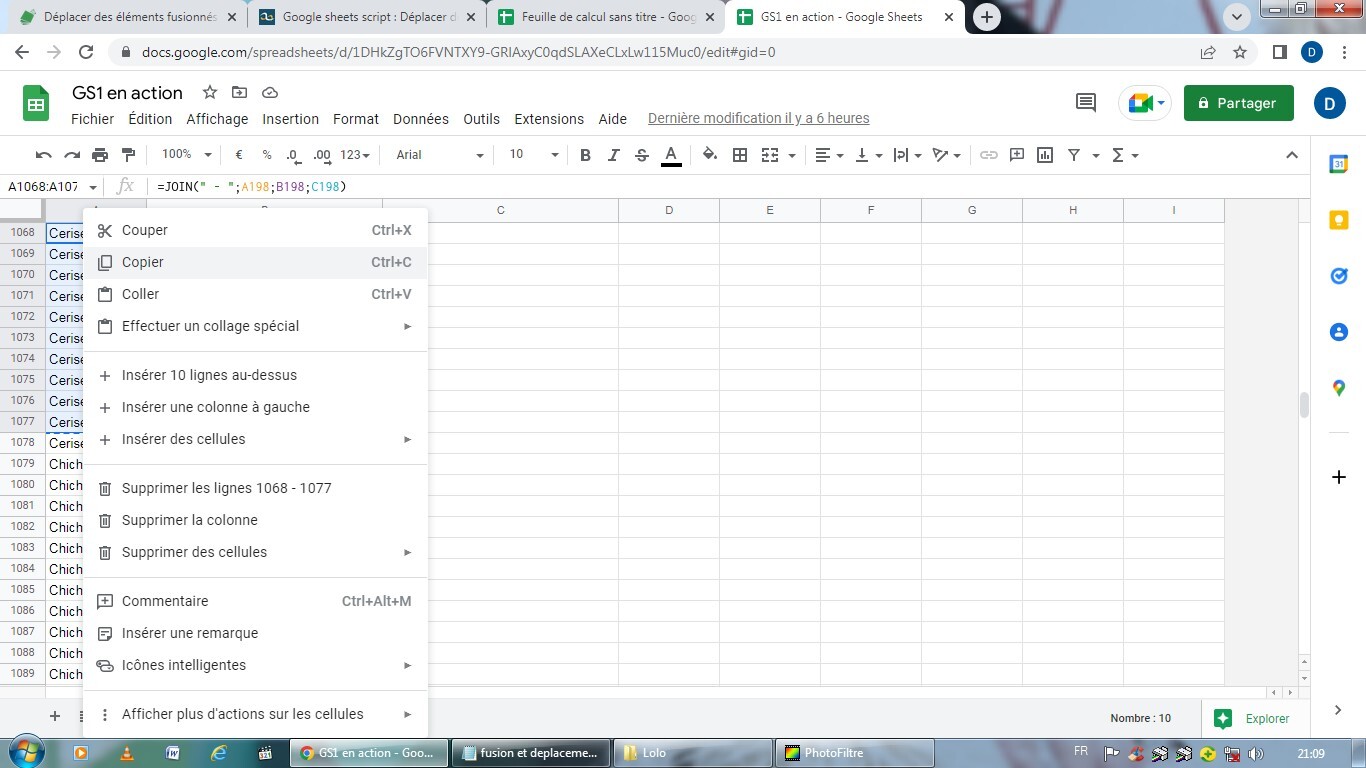Check the cloud save status icon

pos(269,93)
